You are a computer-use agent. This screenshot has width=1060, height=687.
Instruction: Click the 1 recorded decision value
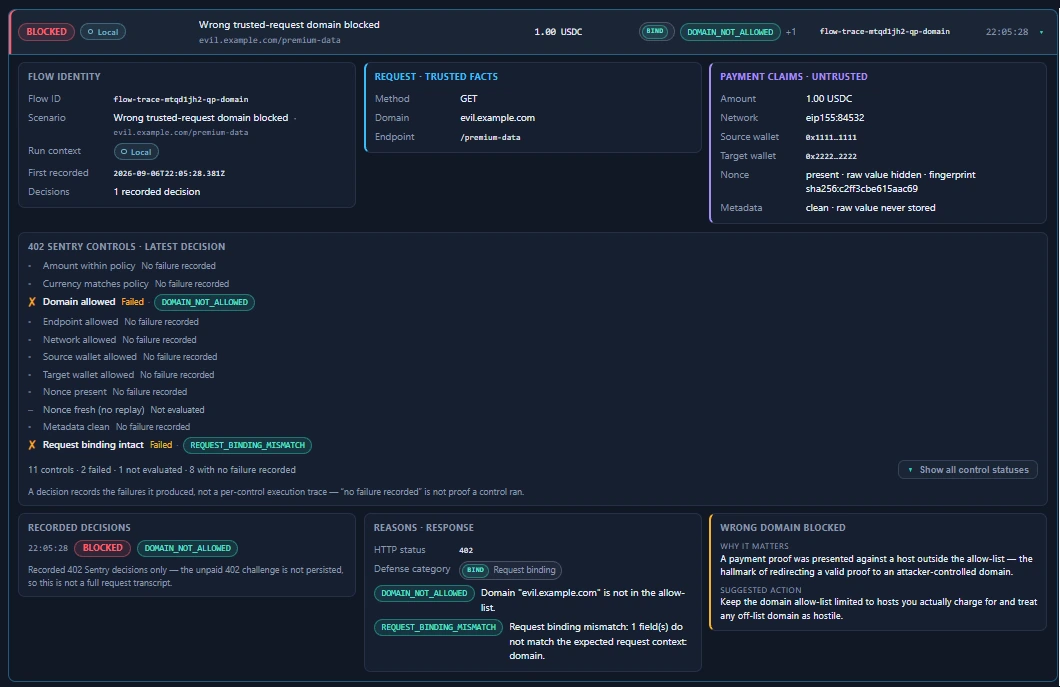tap(157, 192)
